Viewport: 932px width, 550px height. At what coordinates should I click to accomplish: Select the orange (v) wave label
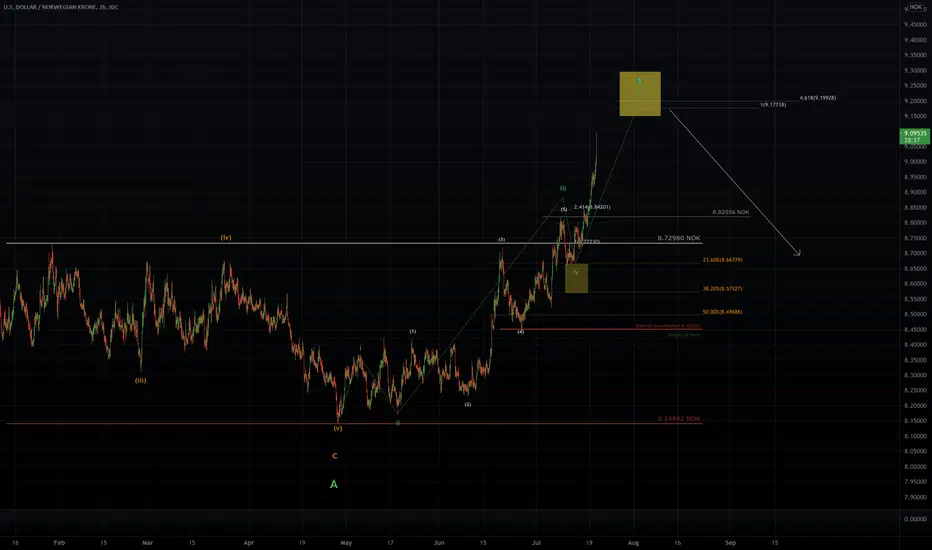coord(338,428)
